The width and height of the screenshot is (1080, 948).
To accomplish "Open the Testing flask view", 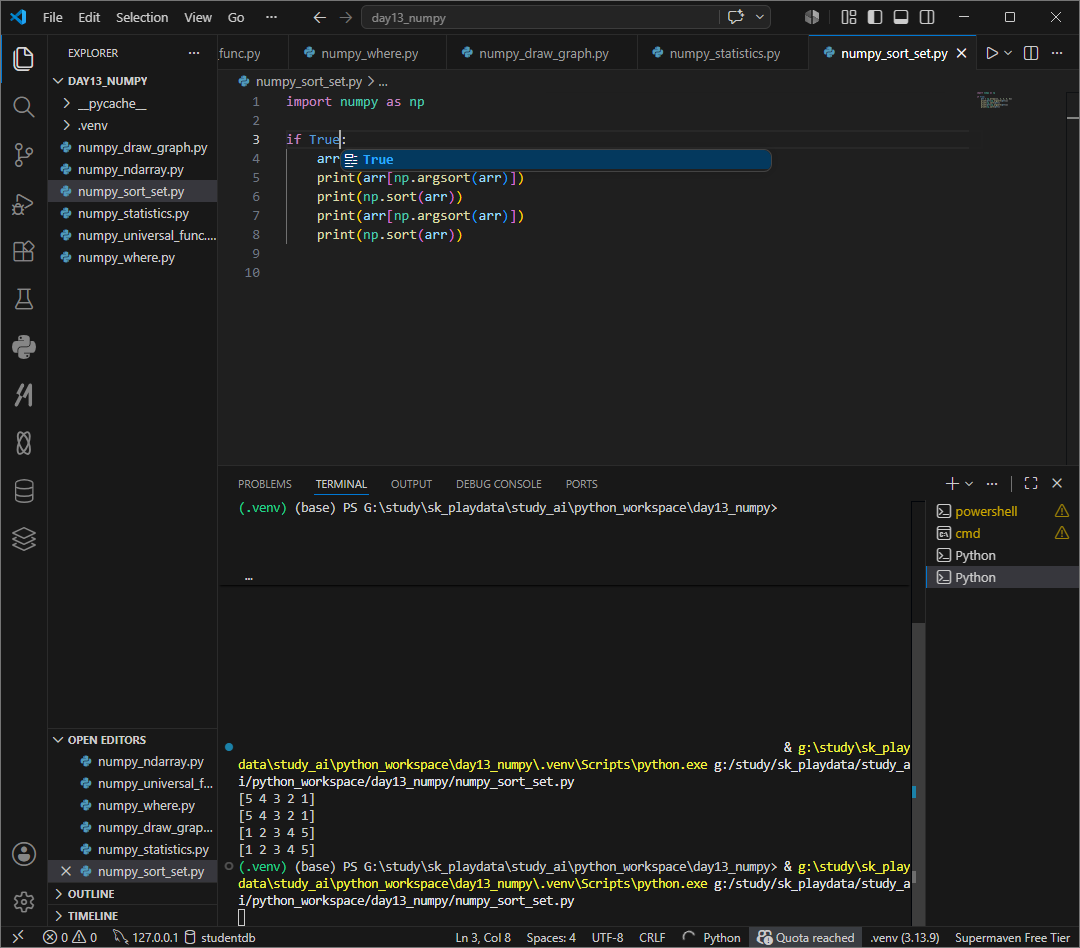I will [x=23, y=300].
